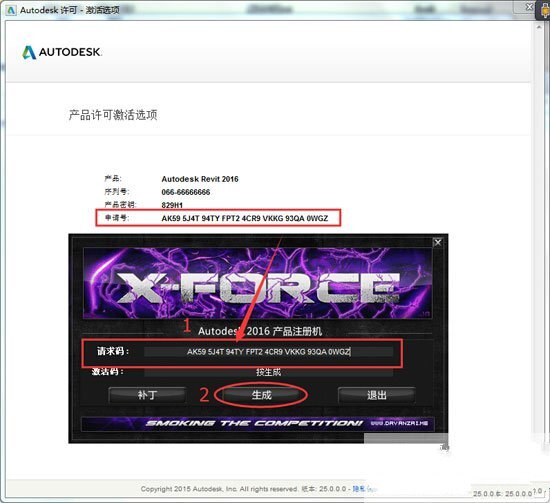Click the 产品许可激活选项 heading
Screen dimensions: 550x503
pos(113,115)
